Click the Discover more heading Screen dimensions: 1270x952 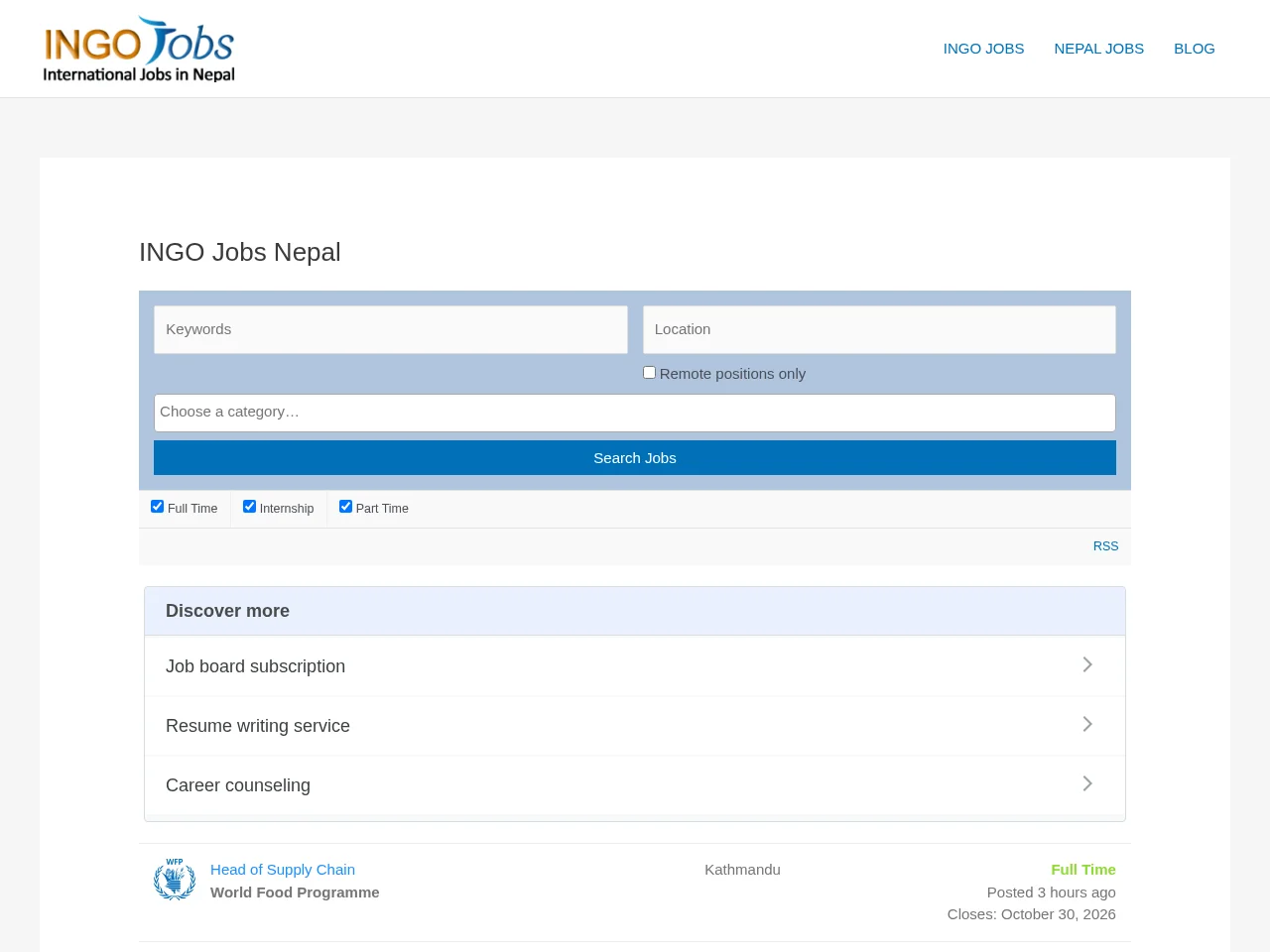[228, 611]
